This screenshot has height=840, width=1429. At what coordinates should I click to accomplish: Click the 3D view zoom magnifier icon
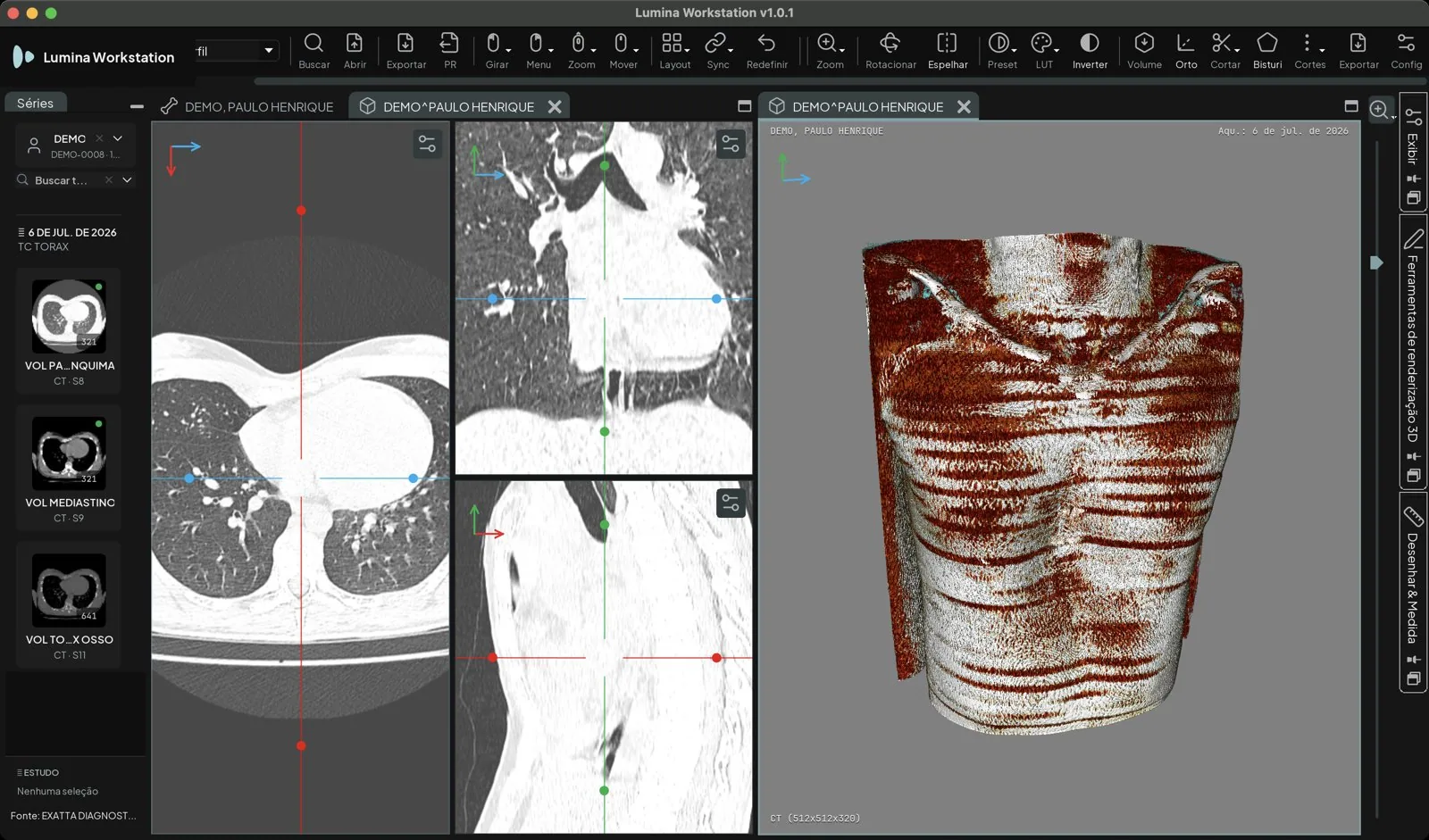(1380, 110)
